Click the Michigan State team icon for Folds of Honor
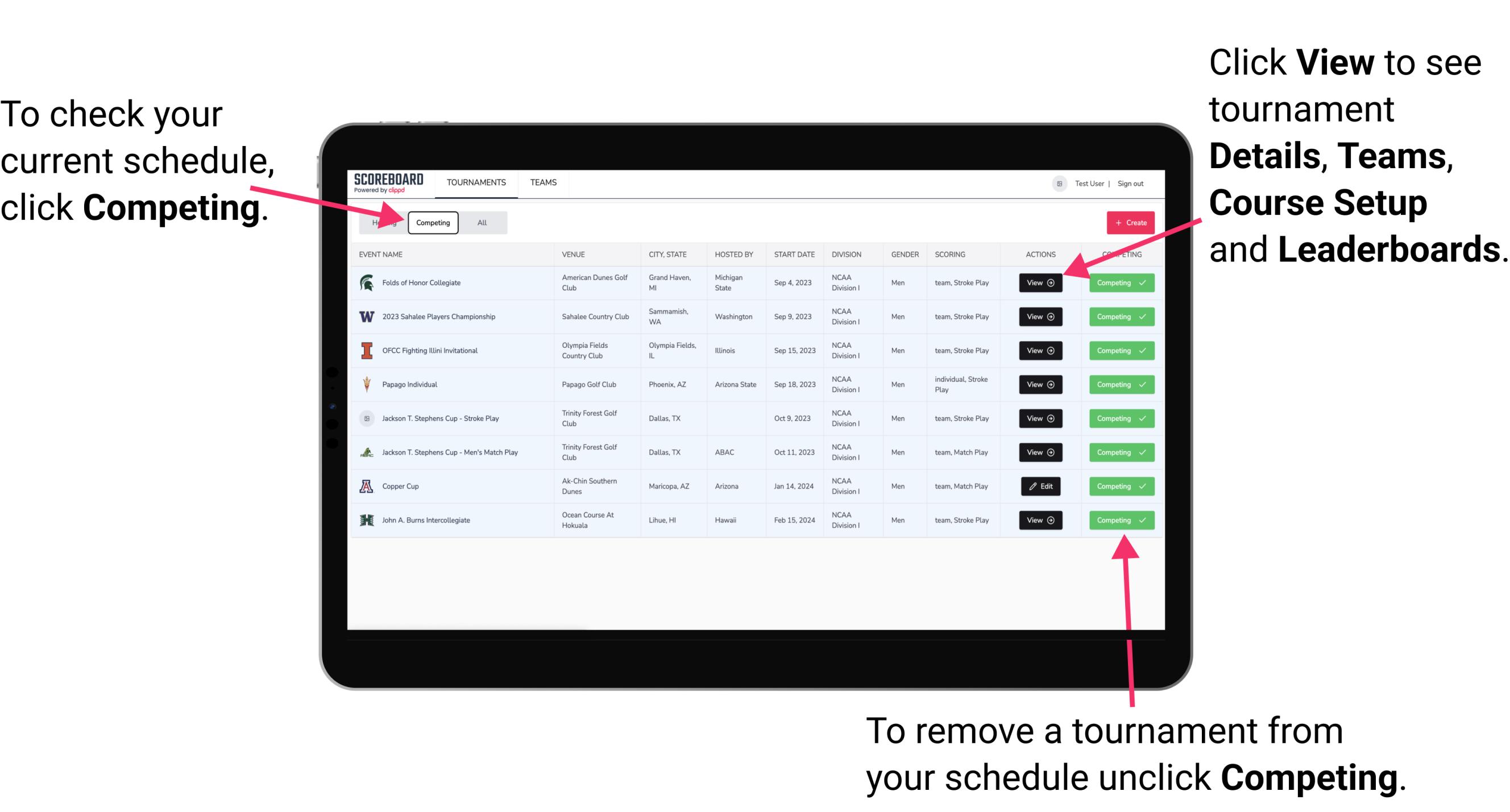This screenshot has width=1510, height=812. pos(366,283)
